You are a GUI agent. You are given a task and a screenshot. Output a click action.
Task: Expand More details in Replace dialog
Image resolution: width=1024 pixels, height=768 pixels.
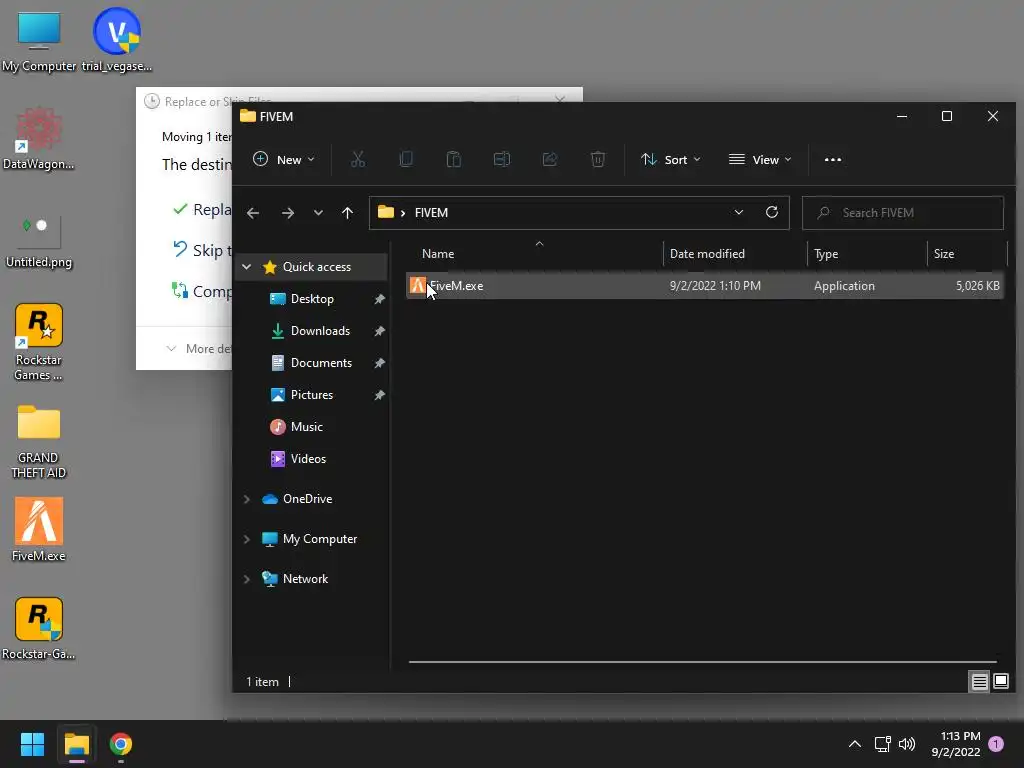[199, 349]
